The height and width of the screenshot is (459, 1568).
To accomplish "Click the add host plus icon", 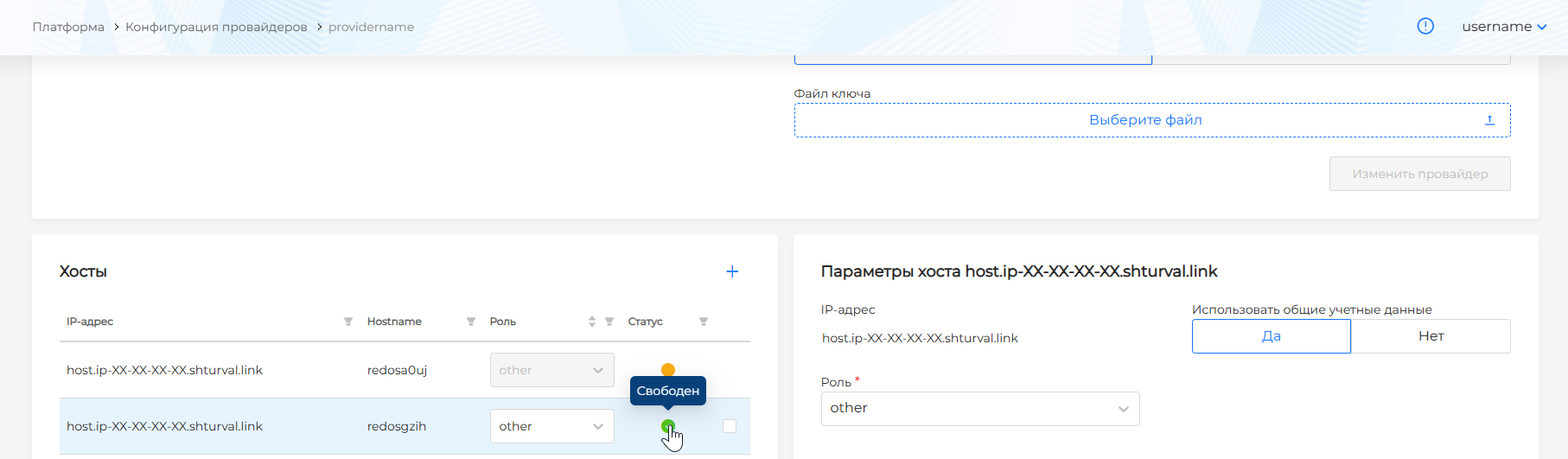I will [x=732, y=271].
